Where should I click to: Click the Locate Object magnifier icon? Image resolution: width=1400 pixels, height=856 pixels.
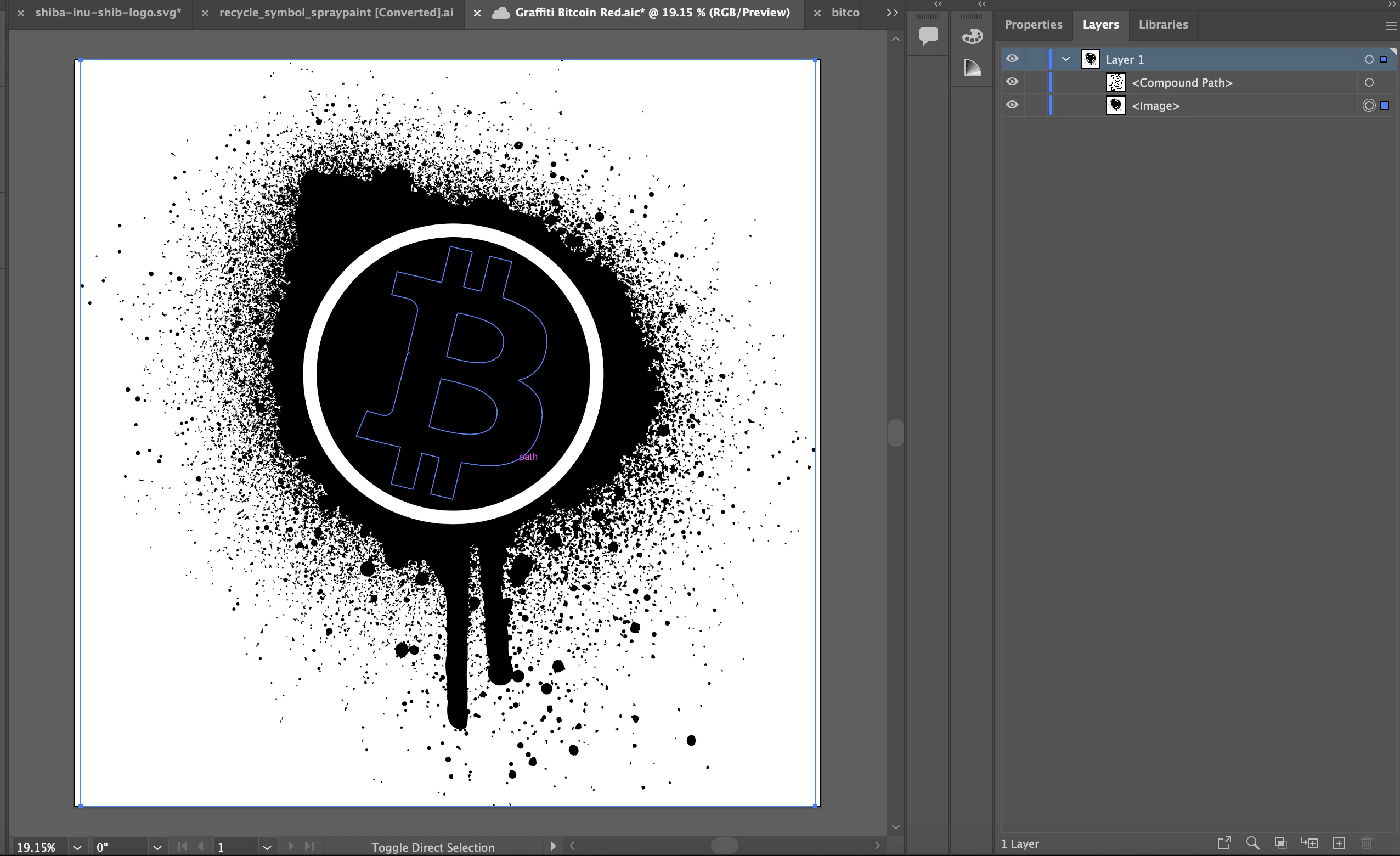1252,843
